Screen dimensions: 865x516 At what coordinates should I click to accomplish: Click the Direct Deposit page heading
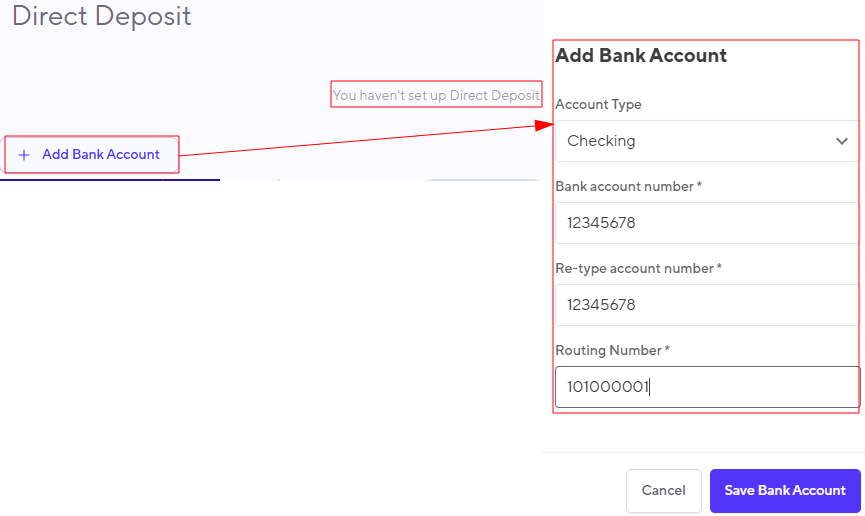tap(102, 15)
